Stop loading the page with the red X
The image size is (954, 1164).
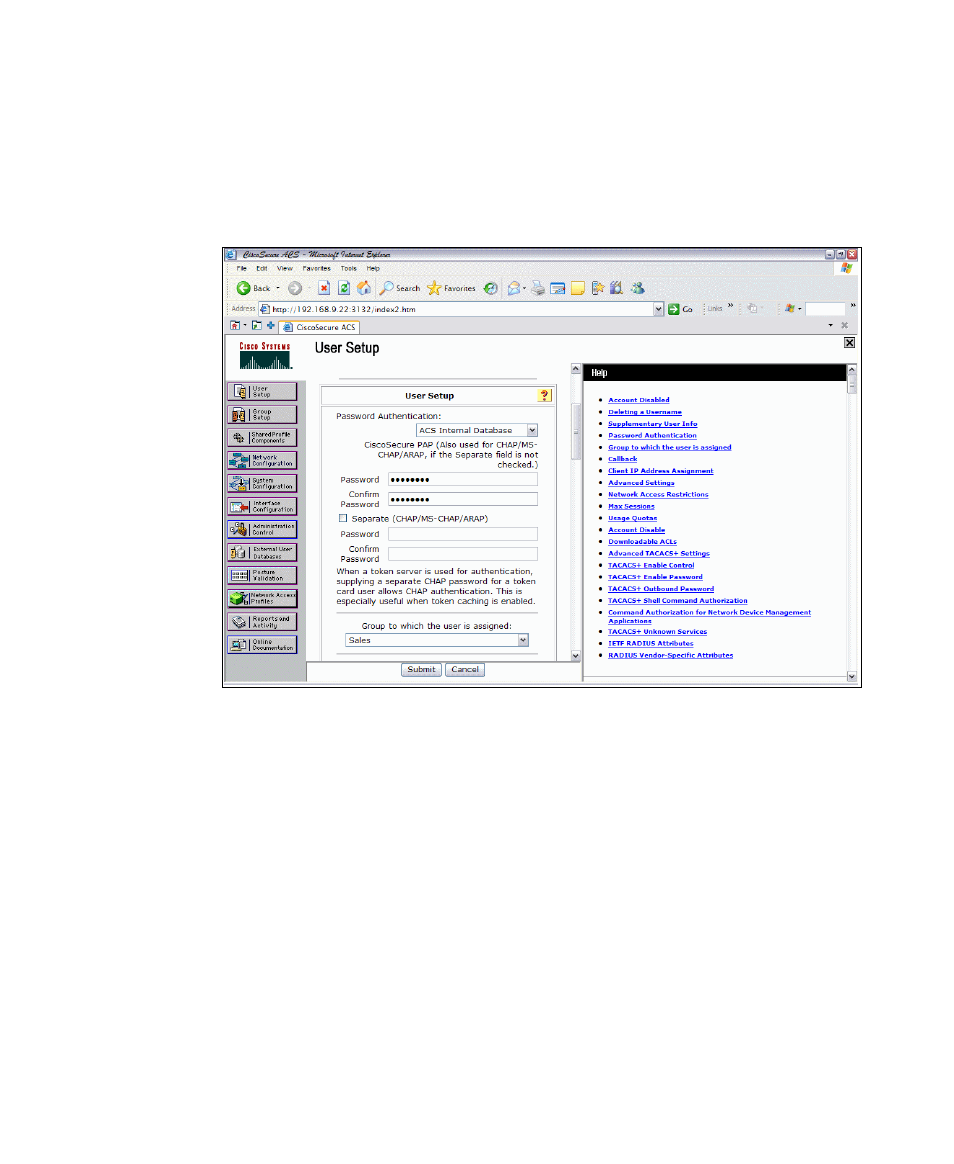[324, 288]
